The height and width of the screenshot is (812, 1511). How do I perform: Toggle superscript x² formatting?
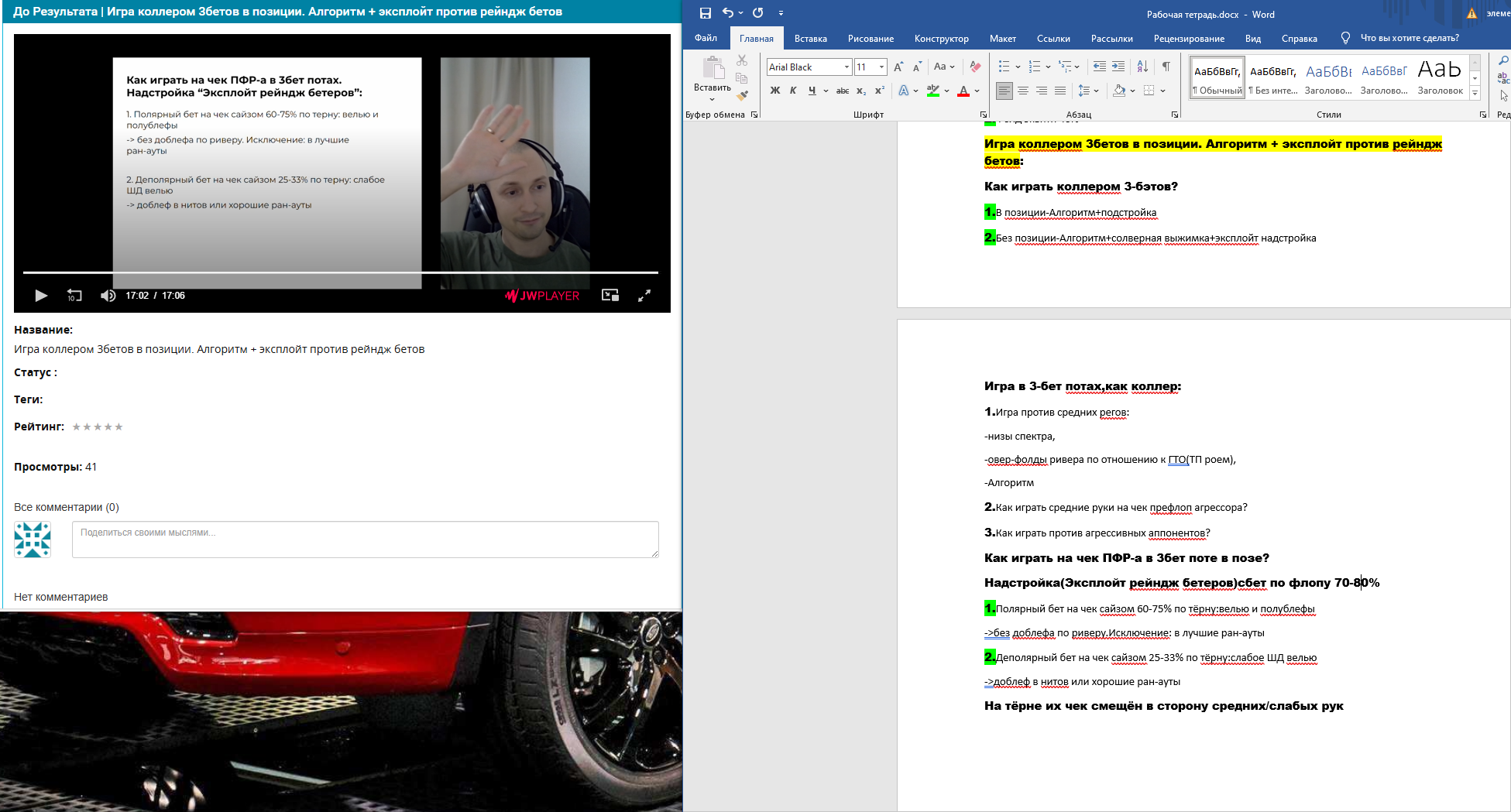tap(880, 91)
